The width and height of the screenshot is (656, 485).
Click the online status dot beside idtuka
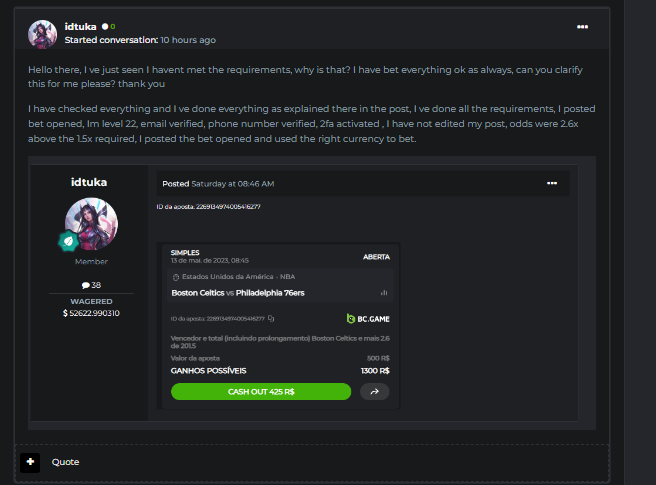[104, 26]
